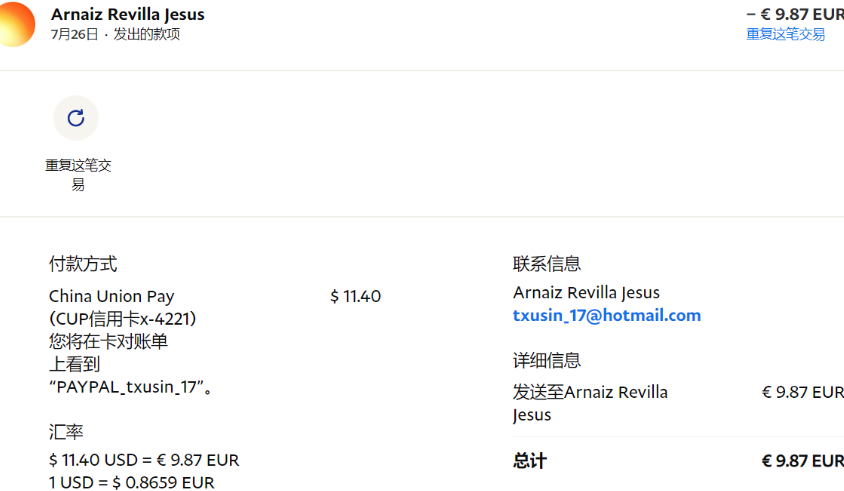The width and height of the screenshot is (844, 491).
Task: Click the orange profile avatar
Action: point(15,24)
